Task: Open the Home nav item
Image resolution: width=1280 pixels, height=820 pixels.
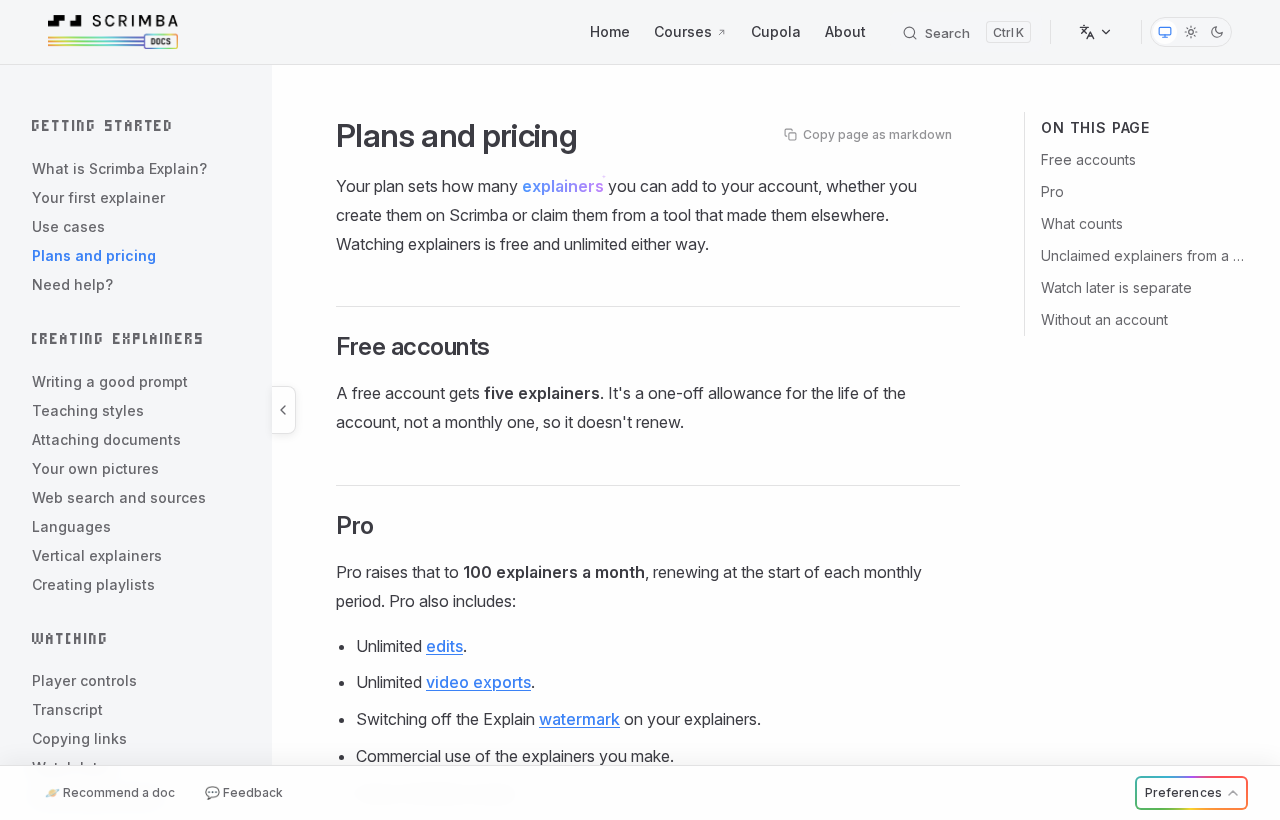Action: pyautogui.click(x=610, y=32)
